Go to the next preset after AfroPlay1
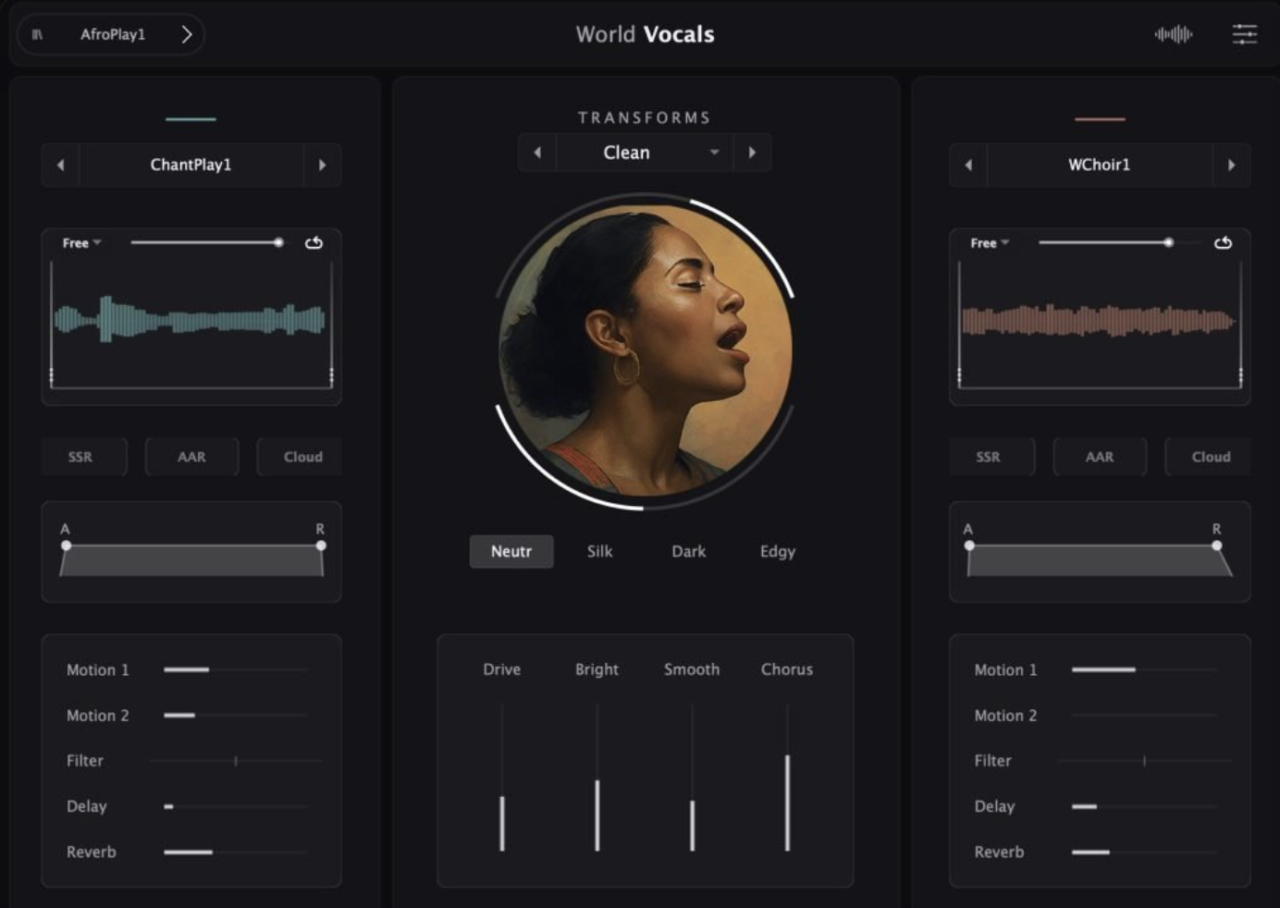The image size is (1280, 908). [x=186, y=34]
